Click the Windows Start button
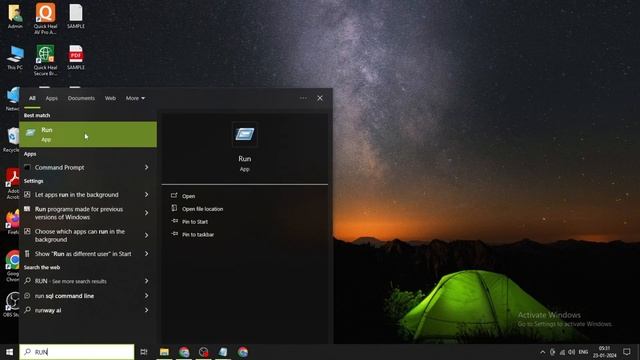 9,352
